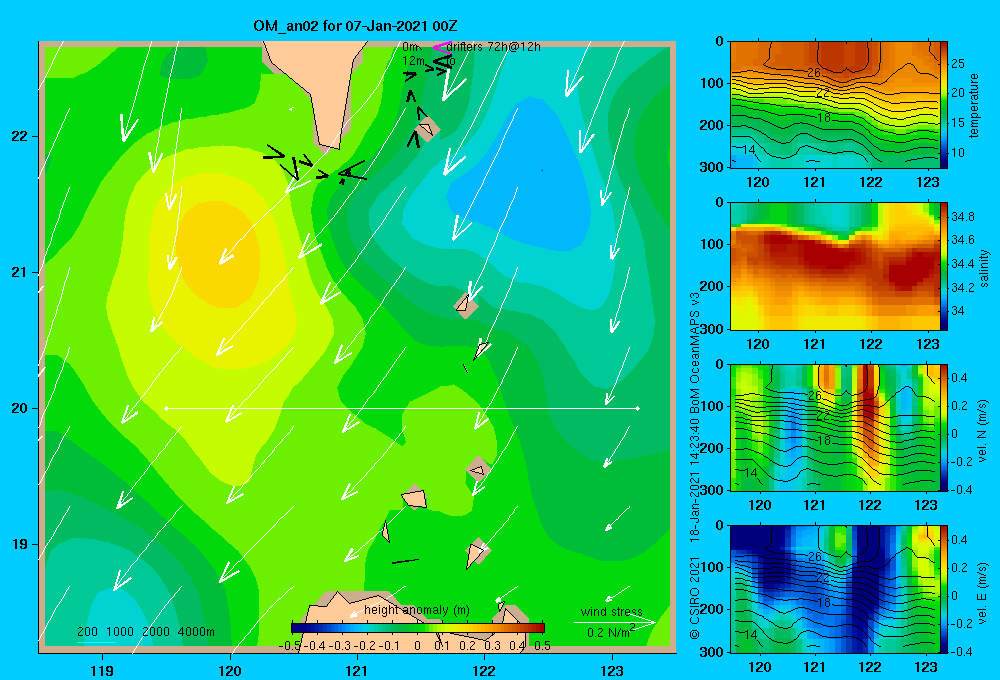
Task: Click the "© CSIRO 2021" copyright text
Action: pyautogui.click(x=695, y=598)
